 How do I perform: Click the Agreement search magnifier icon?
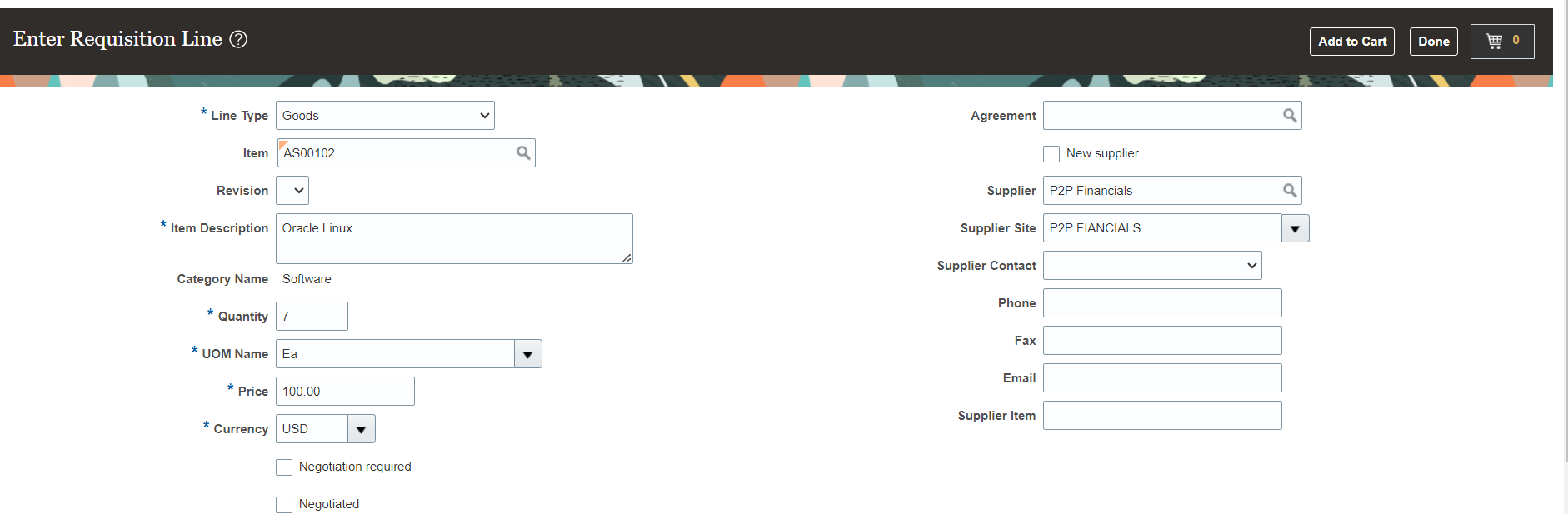click(1289, 115)
